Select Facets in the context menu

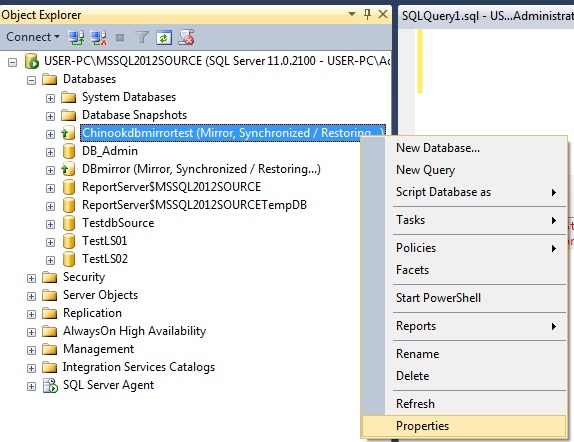click(463, 270)
